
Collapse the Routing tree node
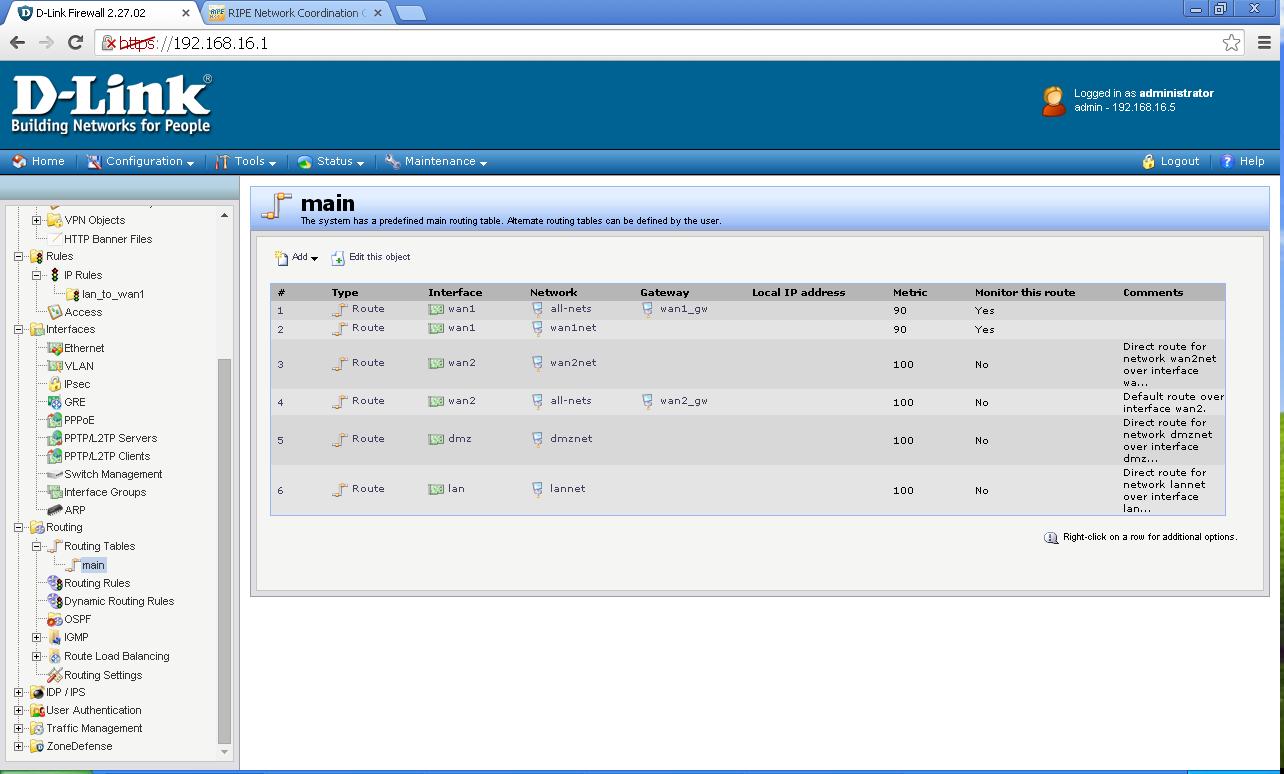point(19,527)
